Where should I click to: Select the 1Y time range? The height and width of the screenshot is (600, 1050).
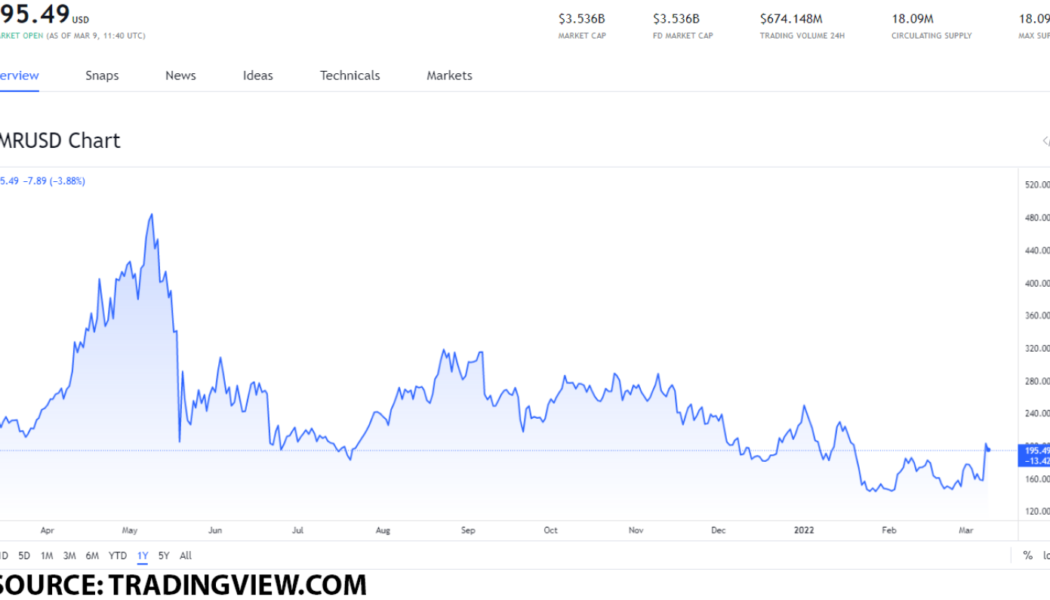point(142,555)
